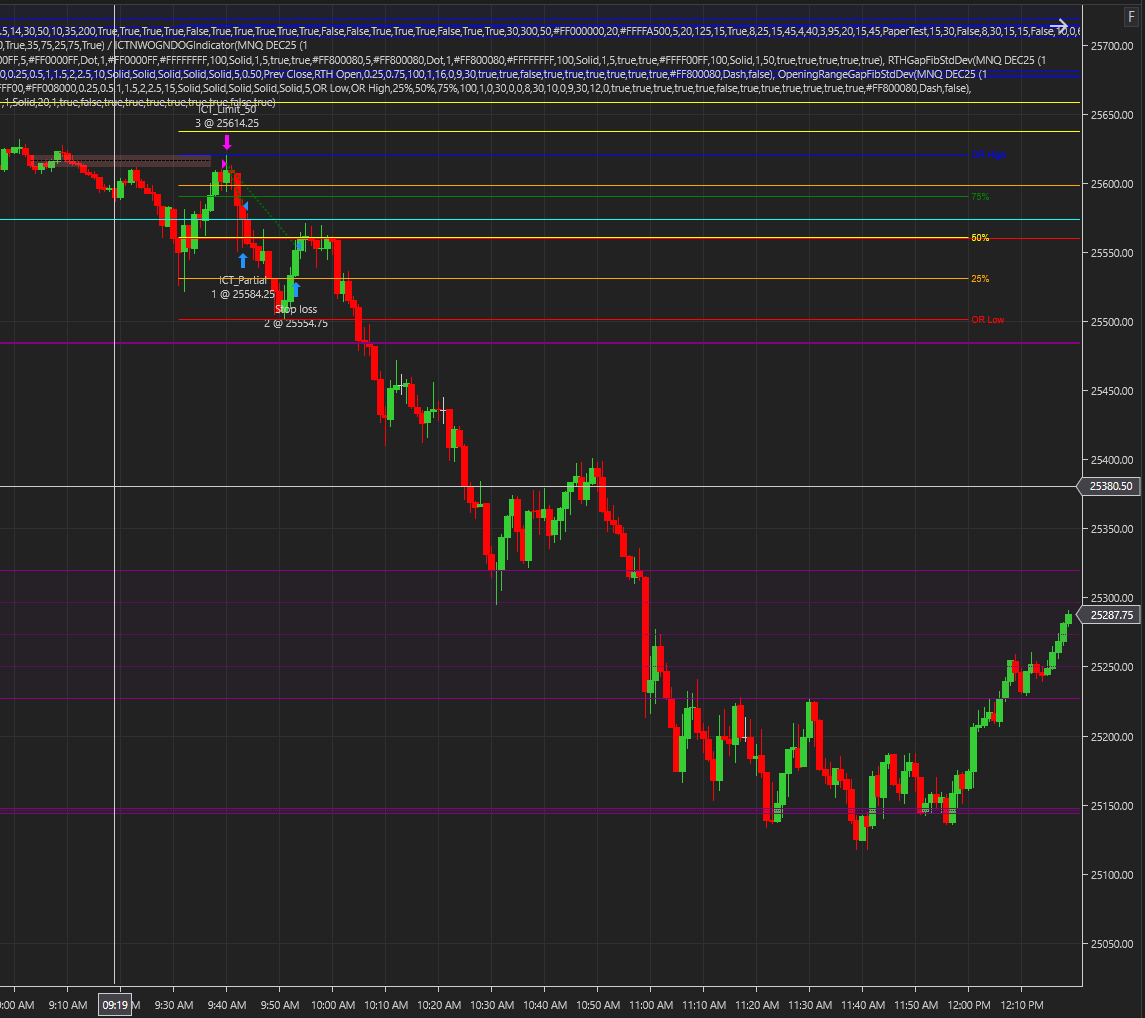The height and width of the screenshot is (1018, 1145).
Task: Click 25650.00 on the price axis
Action: point(1111,115)
